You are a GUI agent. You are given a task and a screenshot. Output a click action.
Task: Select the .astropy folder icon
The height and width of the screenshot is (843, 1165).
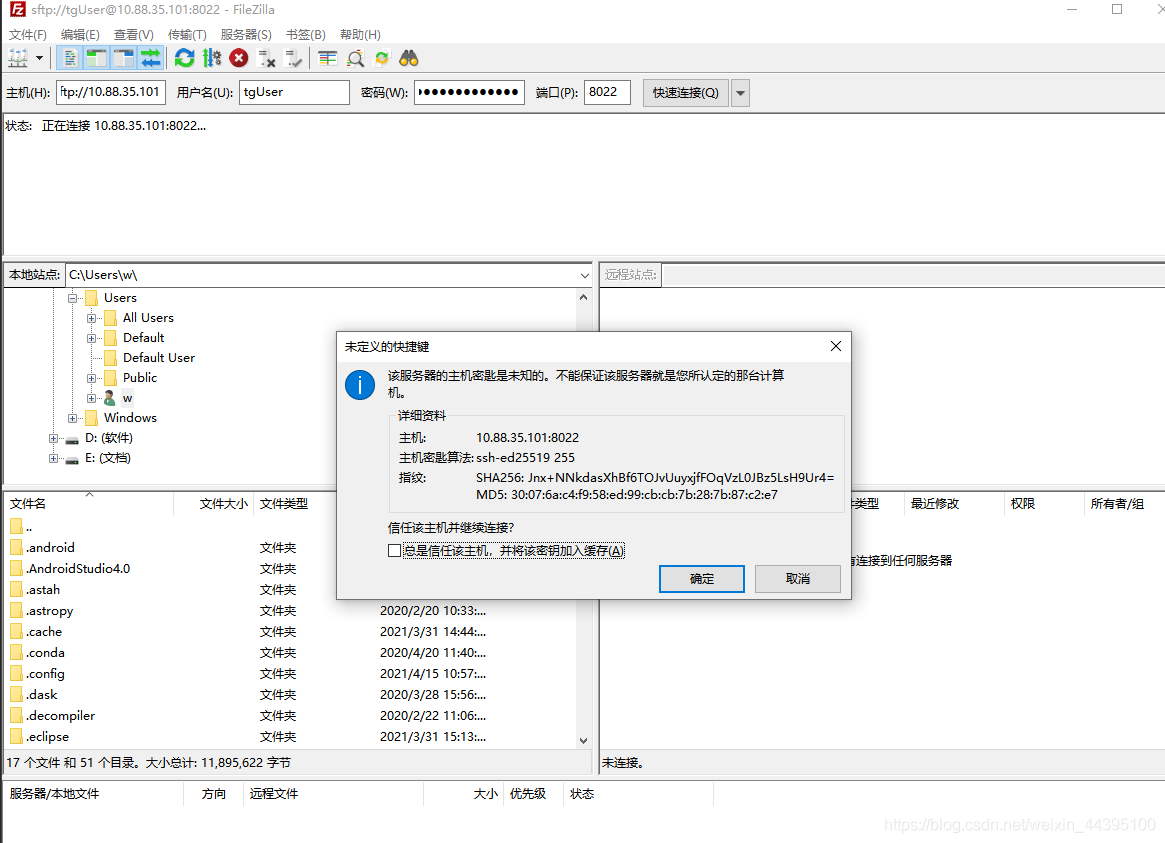[16, 611]
